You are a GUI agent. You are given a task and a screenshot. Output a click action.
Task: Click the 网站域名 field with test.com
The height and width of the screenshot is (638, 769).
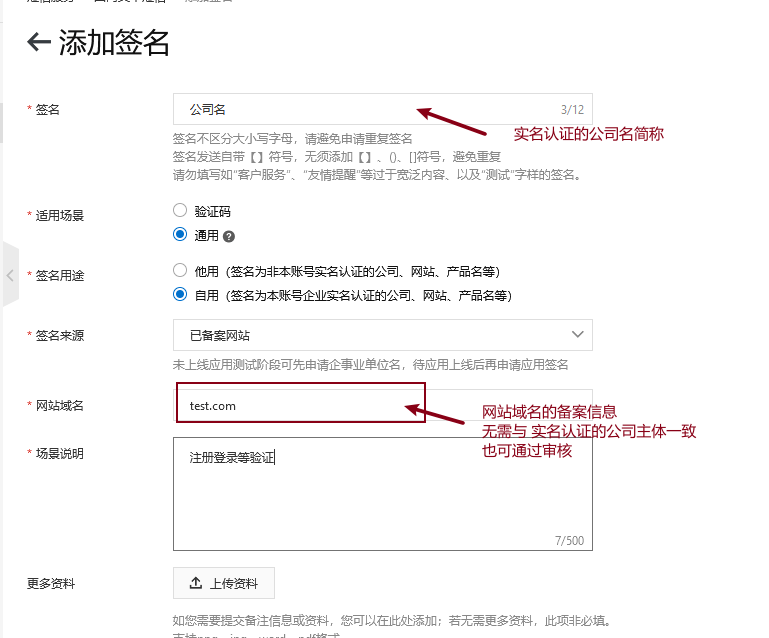[x=300, y=405]
